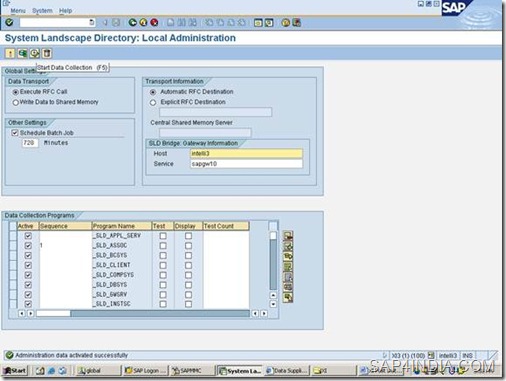Click the Active column header

(28, 226)
